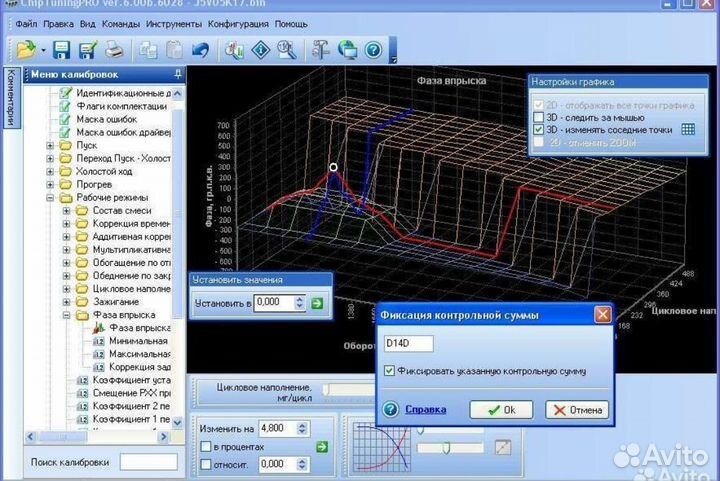Open the 'Команды' menu

pyautogui.click(x=122, y=23)
